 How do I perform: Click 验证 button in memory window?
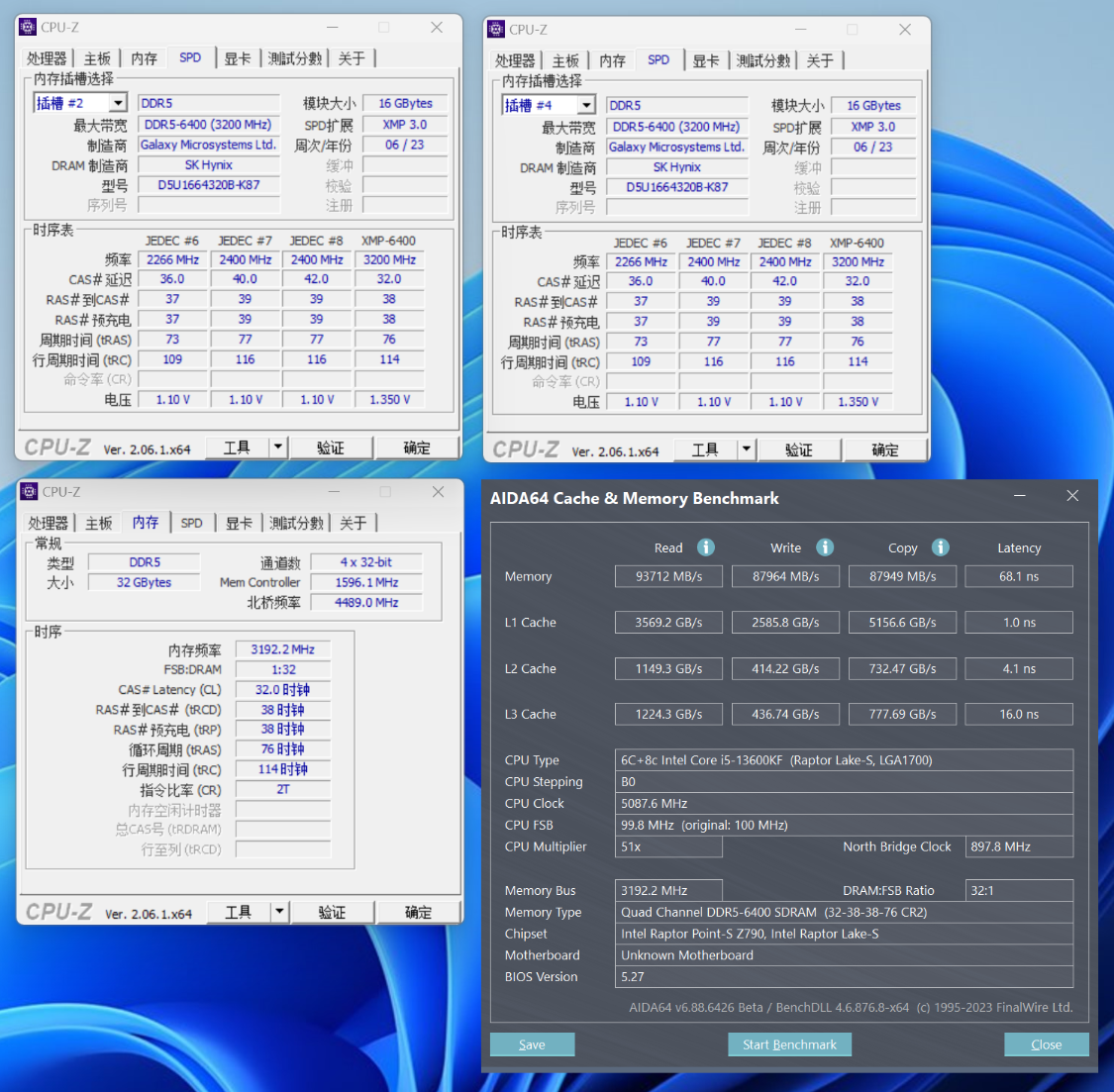[x=332, y=912]
